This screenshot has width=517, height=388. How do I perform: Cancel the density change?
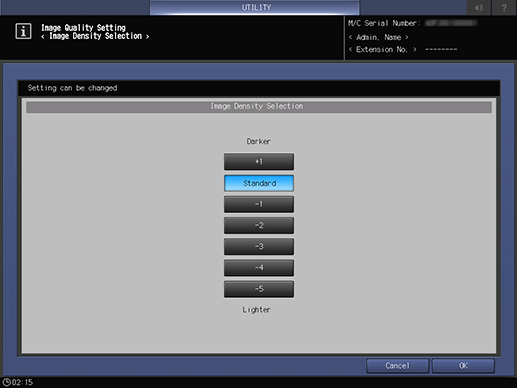point(397,366)
